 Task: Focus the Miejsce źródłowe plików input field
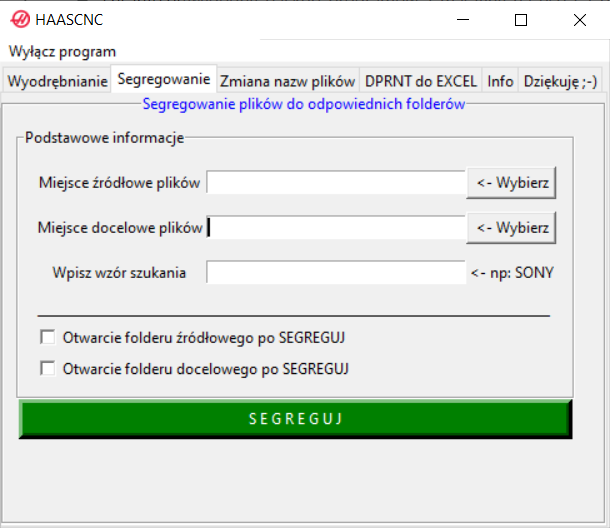tap(336, 183)
